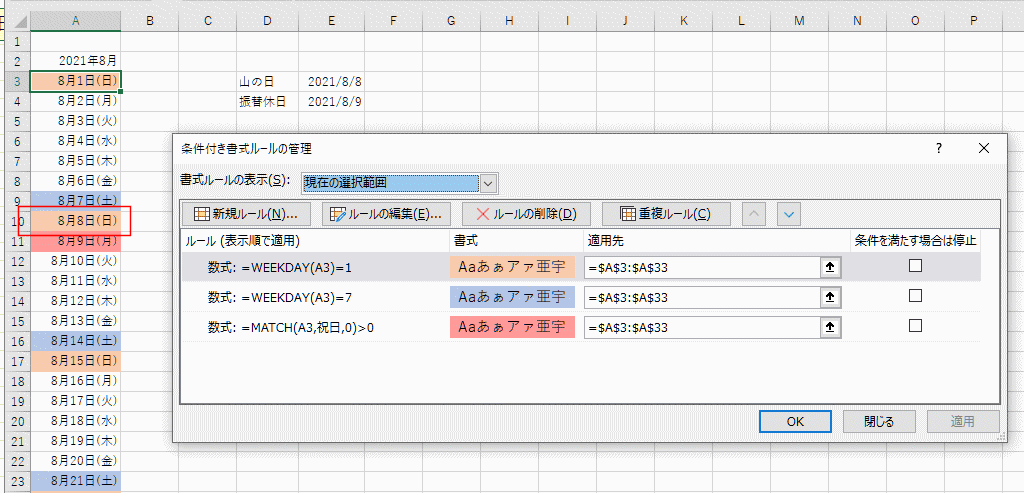Tick stop-if-true for the MATCH 祝日 rule
This screenshot has width=1024, height=493.
[916, 325]
